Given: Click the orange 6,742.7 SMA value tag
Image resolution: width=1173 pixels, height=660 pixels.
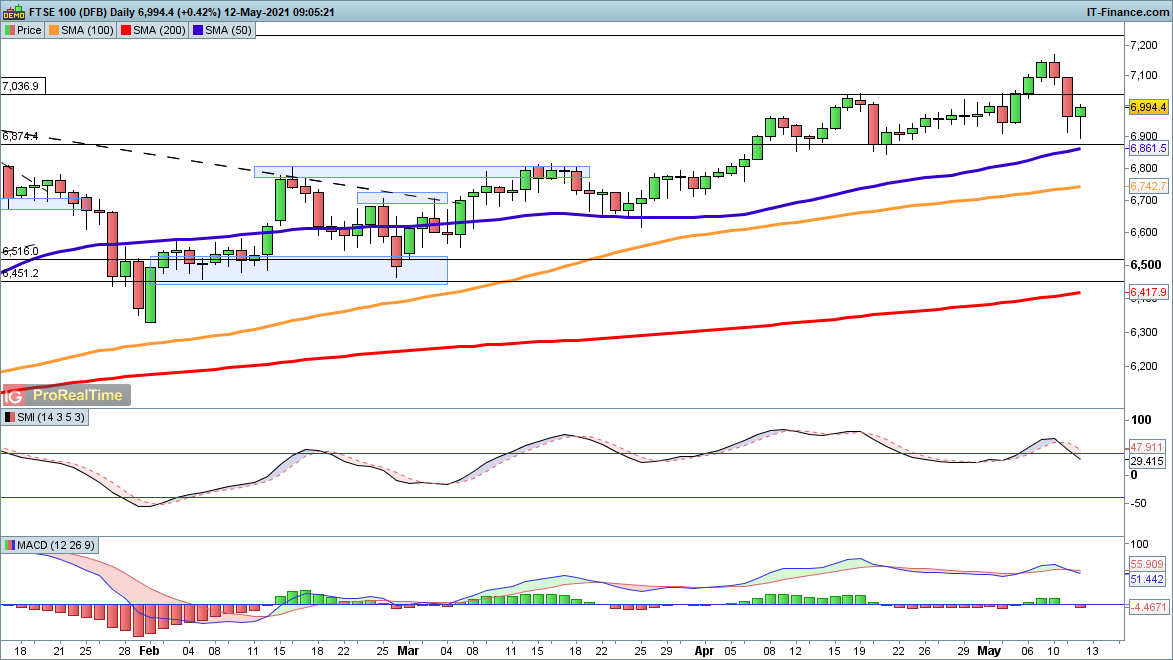Looking at the screenshot, I should pos(1148,187).
